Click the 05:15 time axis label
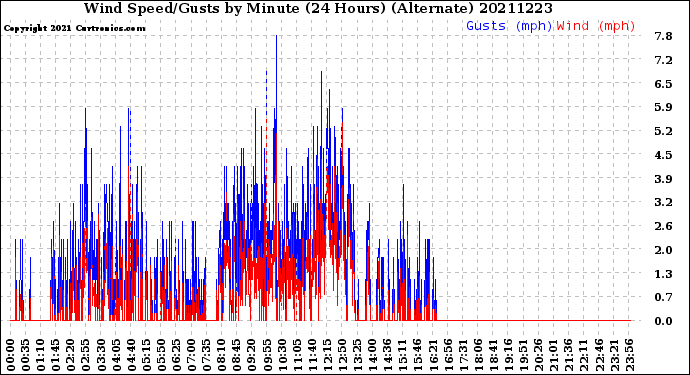The width and height of the screenshot is (690, 375). coord(147,355)
